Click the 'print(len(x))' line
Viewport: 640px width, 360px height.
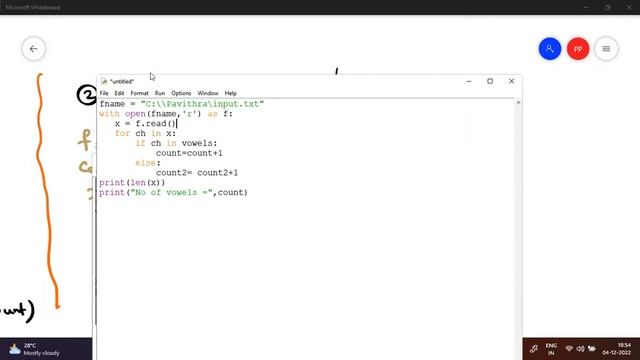pyautogui.click(x=132, y=182)
